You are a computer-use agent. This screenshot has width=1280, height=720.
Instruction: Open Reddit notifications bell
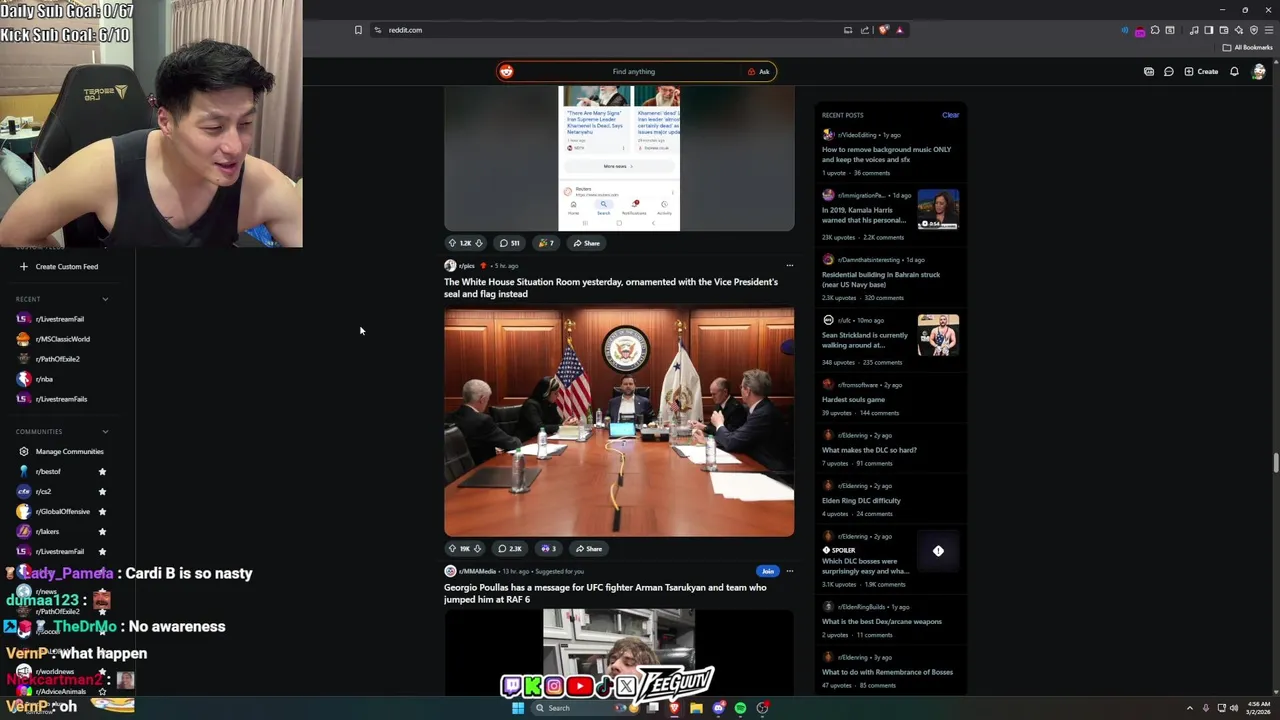1234,72
